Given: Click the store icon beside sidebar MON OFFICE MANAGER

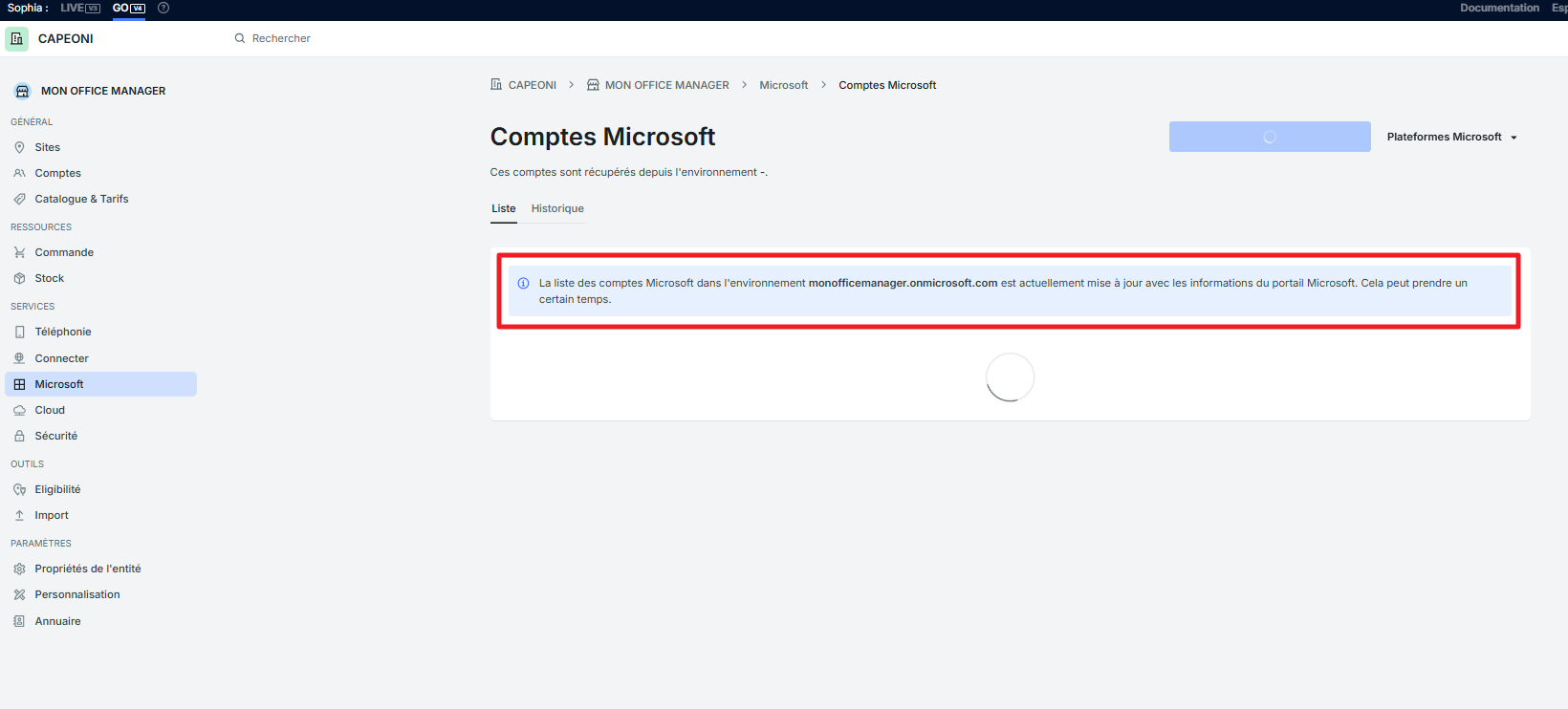Looking at the screenshot, I should pos(22,91).
